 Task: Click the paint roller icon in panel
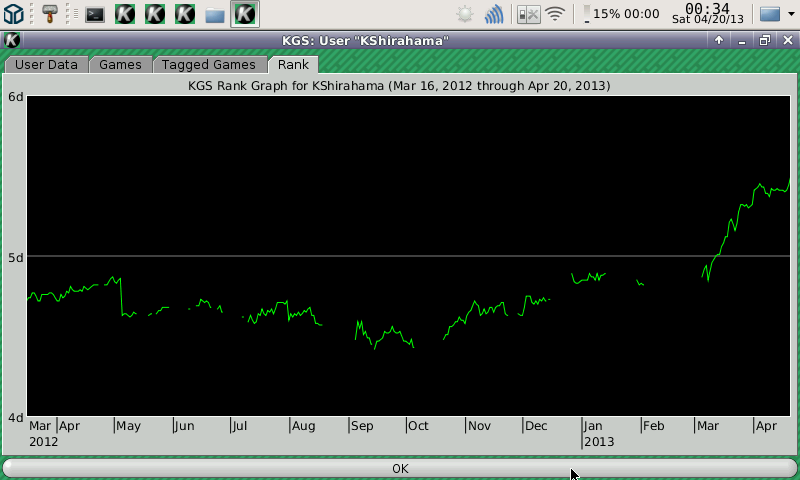[49, 14]
